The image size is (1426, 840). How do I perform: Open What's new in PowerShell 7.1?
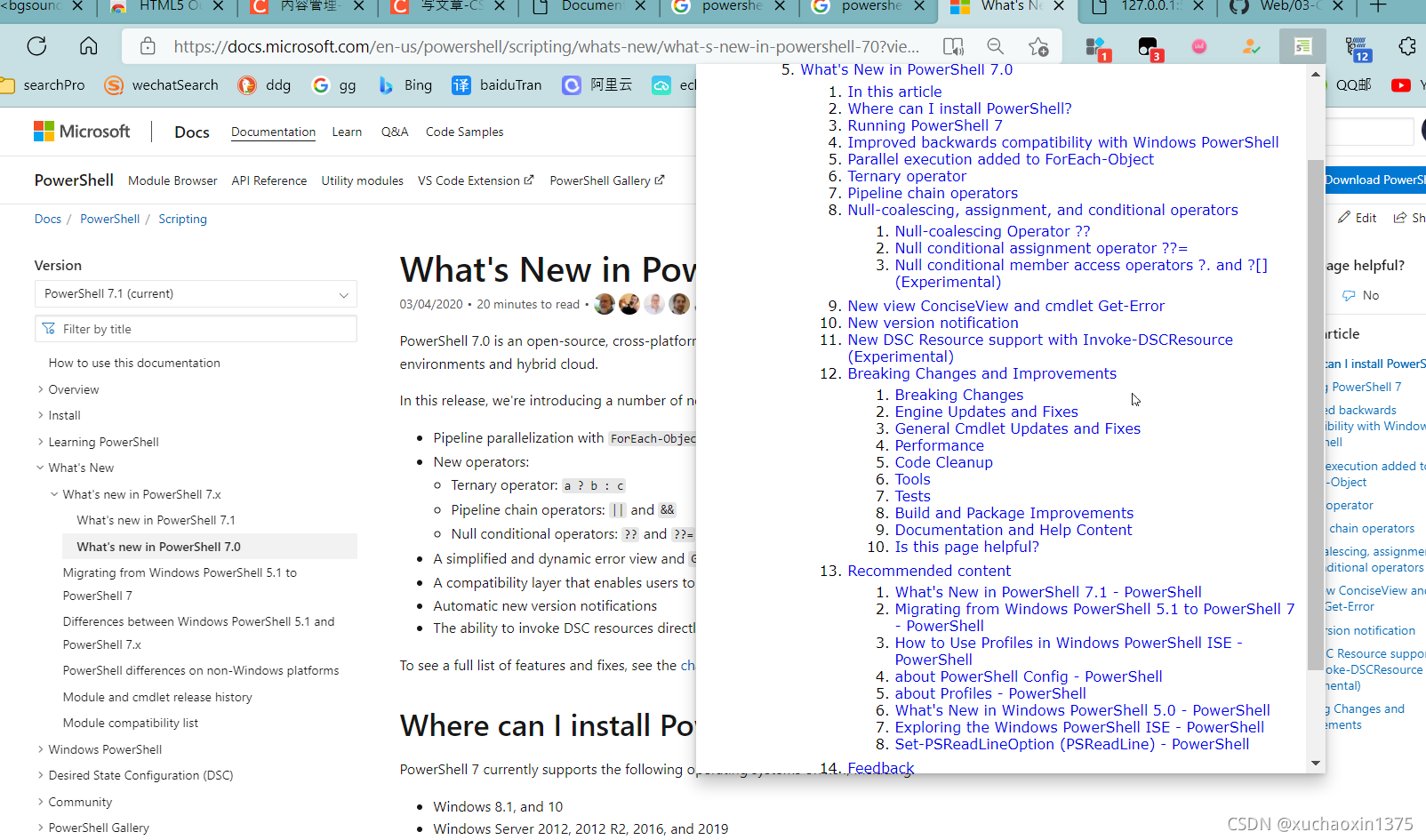pos(156,520)
